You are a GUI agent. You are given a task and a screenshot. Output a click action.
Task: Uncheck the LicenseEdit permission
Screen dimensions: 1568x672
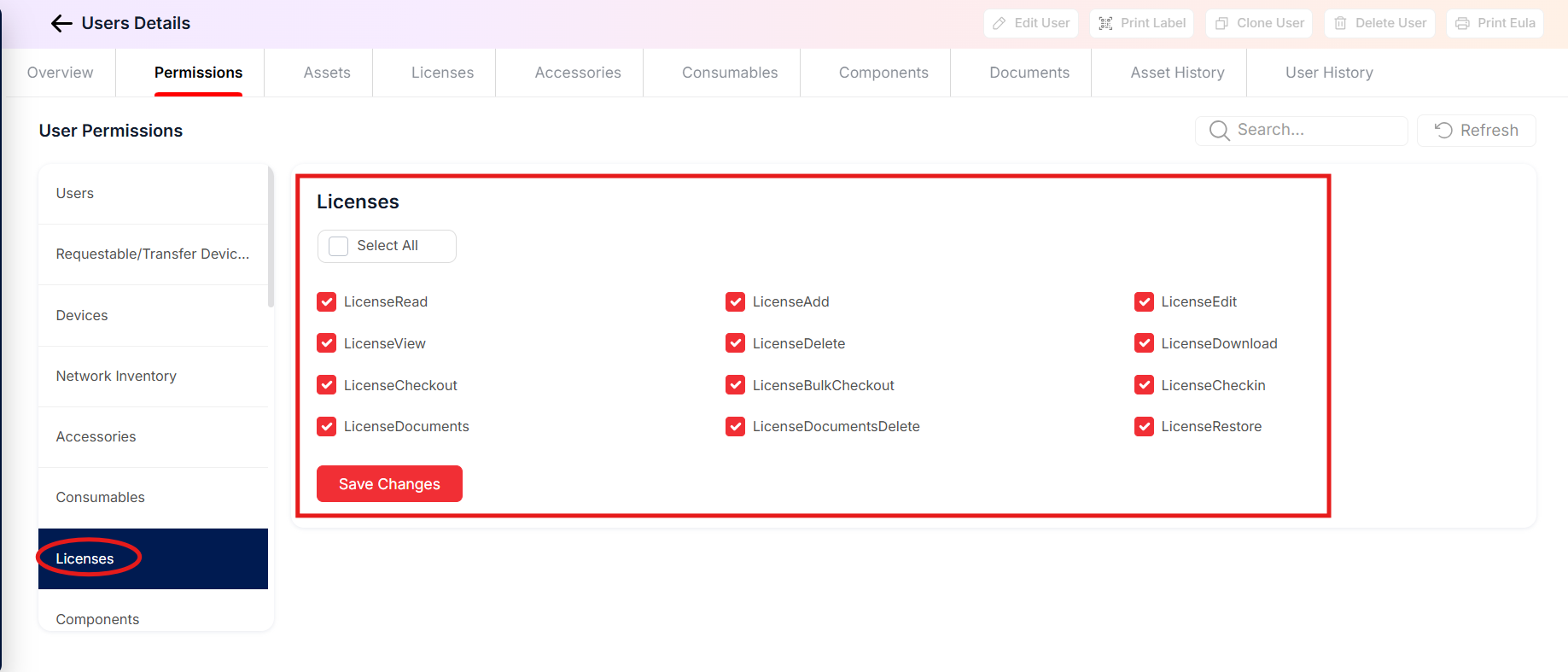click(x=1144, y=302)
